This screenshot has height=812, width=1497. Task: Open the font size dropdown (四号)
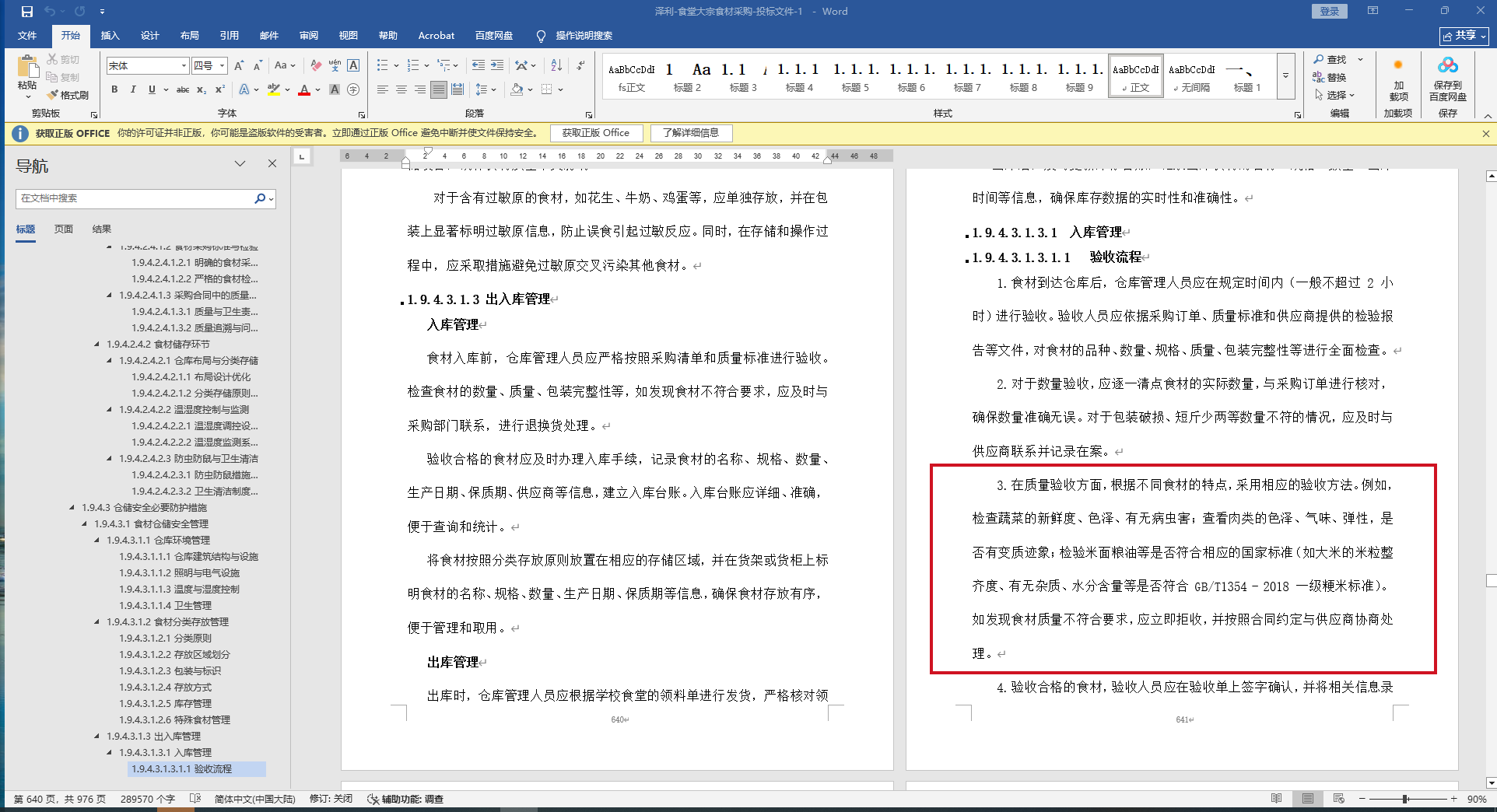point(223,66)
